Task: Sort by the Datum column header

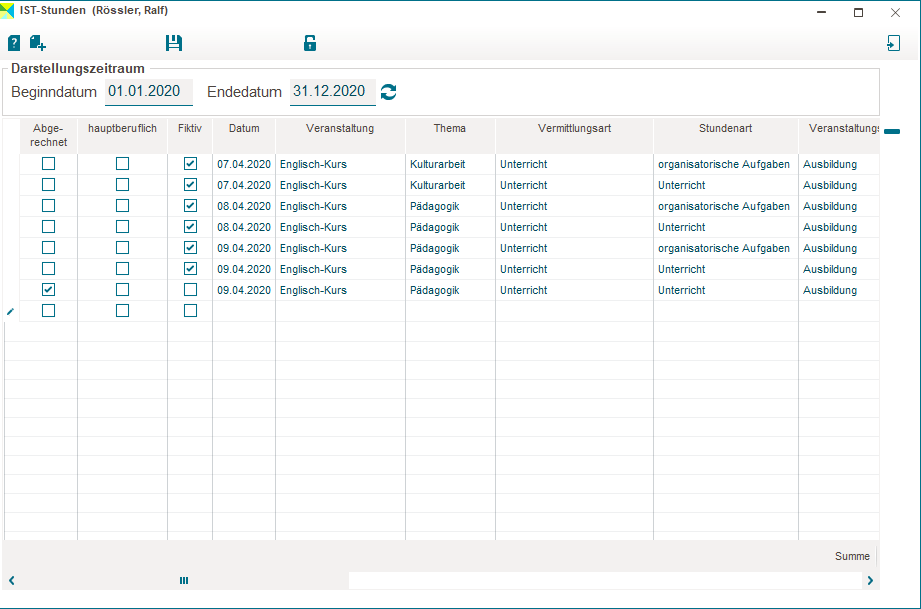Action: 244,128
